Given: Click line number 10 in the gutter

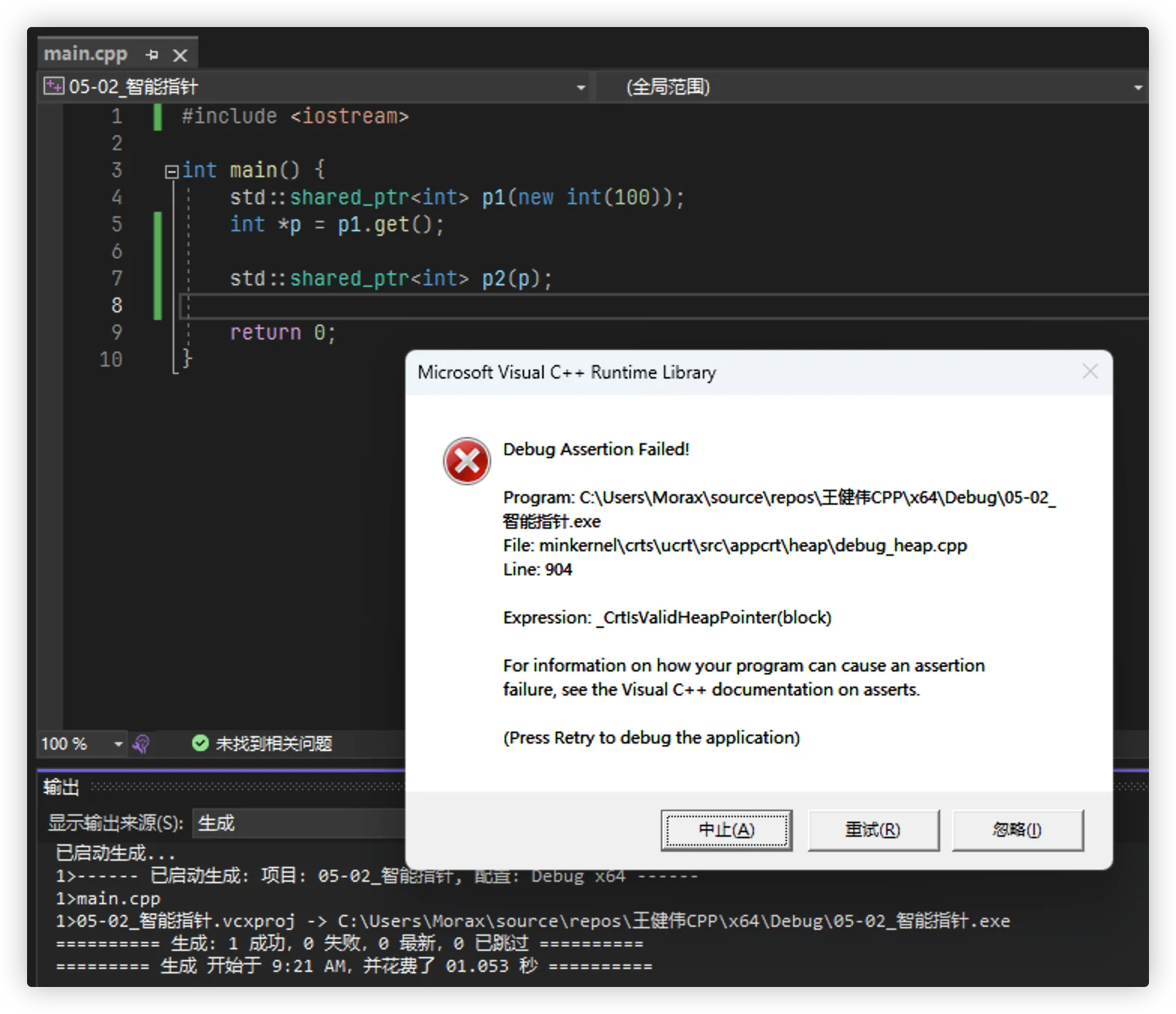Looking at the screenshot, I should (111, 360).
